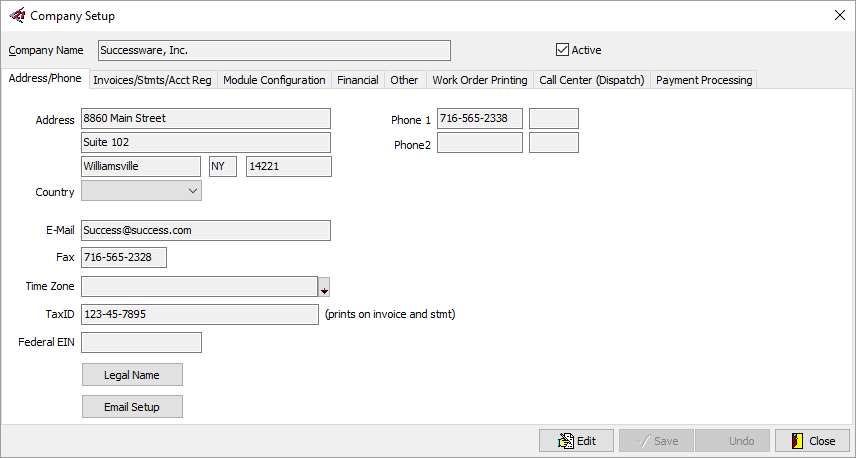The image size is (856, 458).
Task: Toggle the Active checkbox
Action: click(562, 50)
